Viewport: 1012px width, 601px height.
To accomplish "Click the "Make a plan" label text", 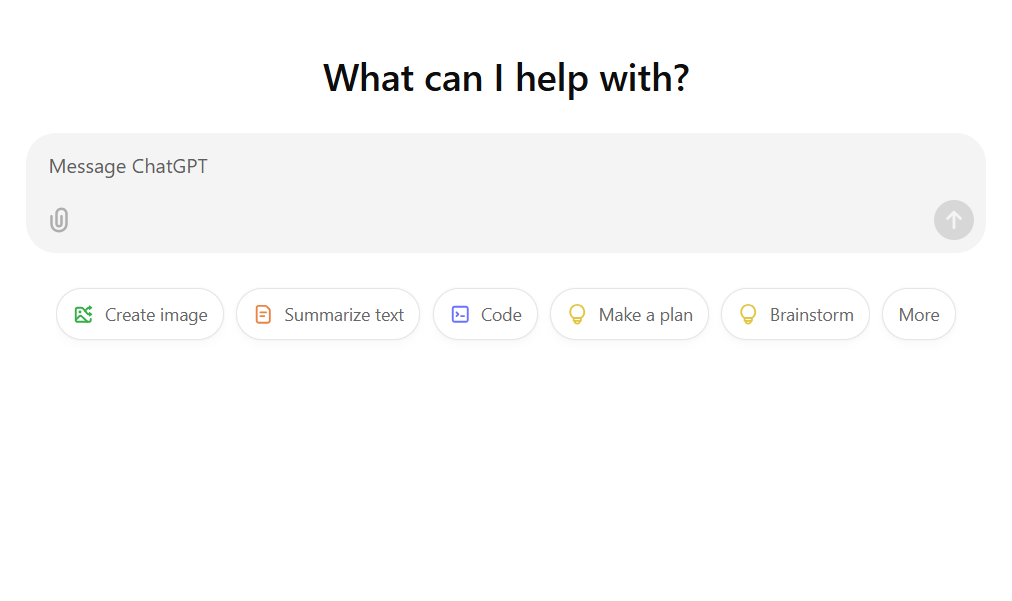I will pos(646,315).
